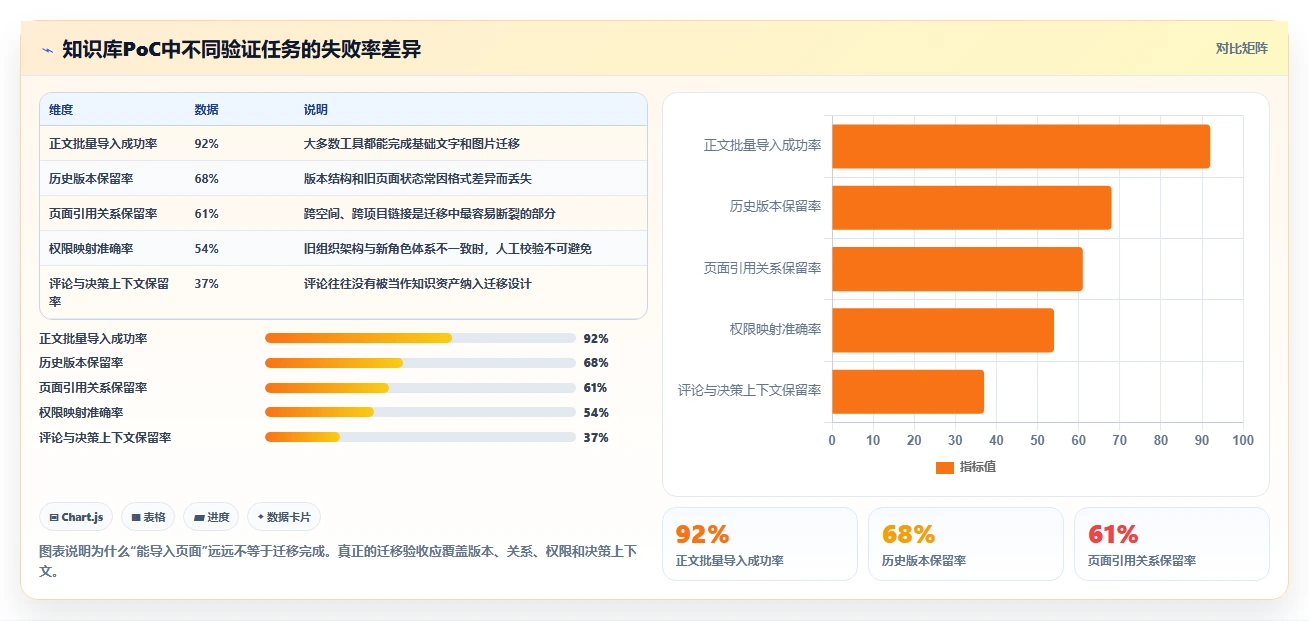The width and height of the screenshot is (1309, 621).
Task: Click description 大多数工具都能完成基础文字和图片迁移
Action: tap(412, 144)
